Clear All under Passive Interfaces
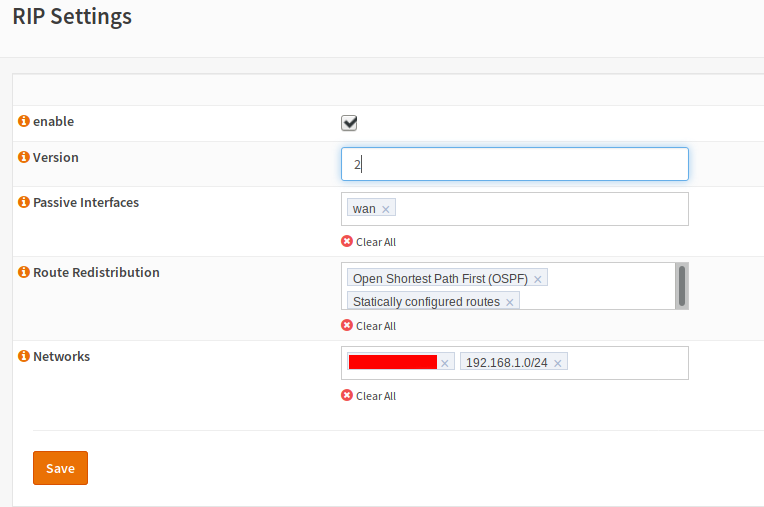 (x=369, y=242)
